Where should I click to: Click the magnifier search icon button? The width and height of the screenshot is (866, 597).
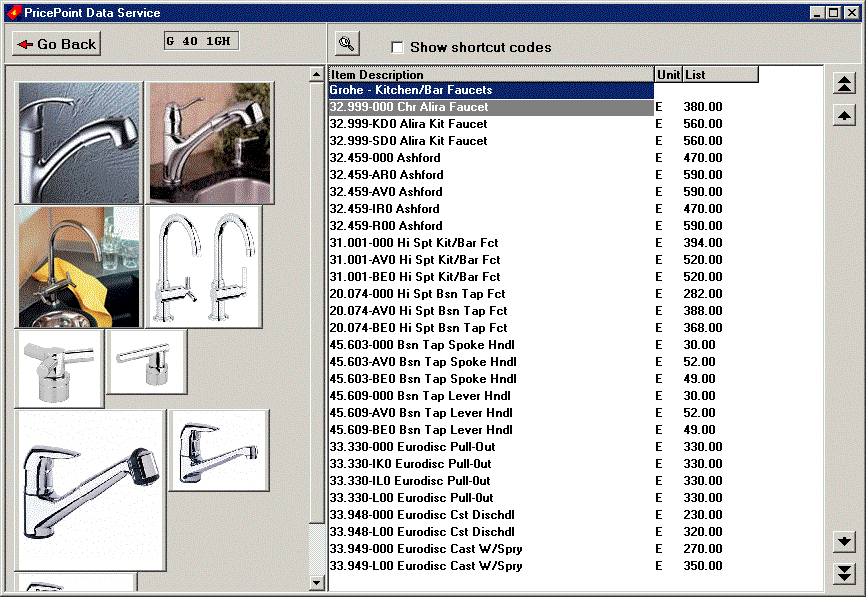tap(347, 44)
